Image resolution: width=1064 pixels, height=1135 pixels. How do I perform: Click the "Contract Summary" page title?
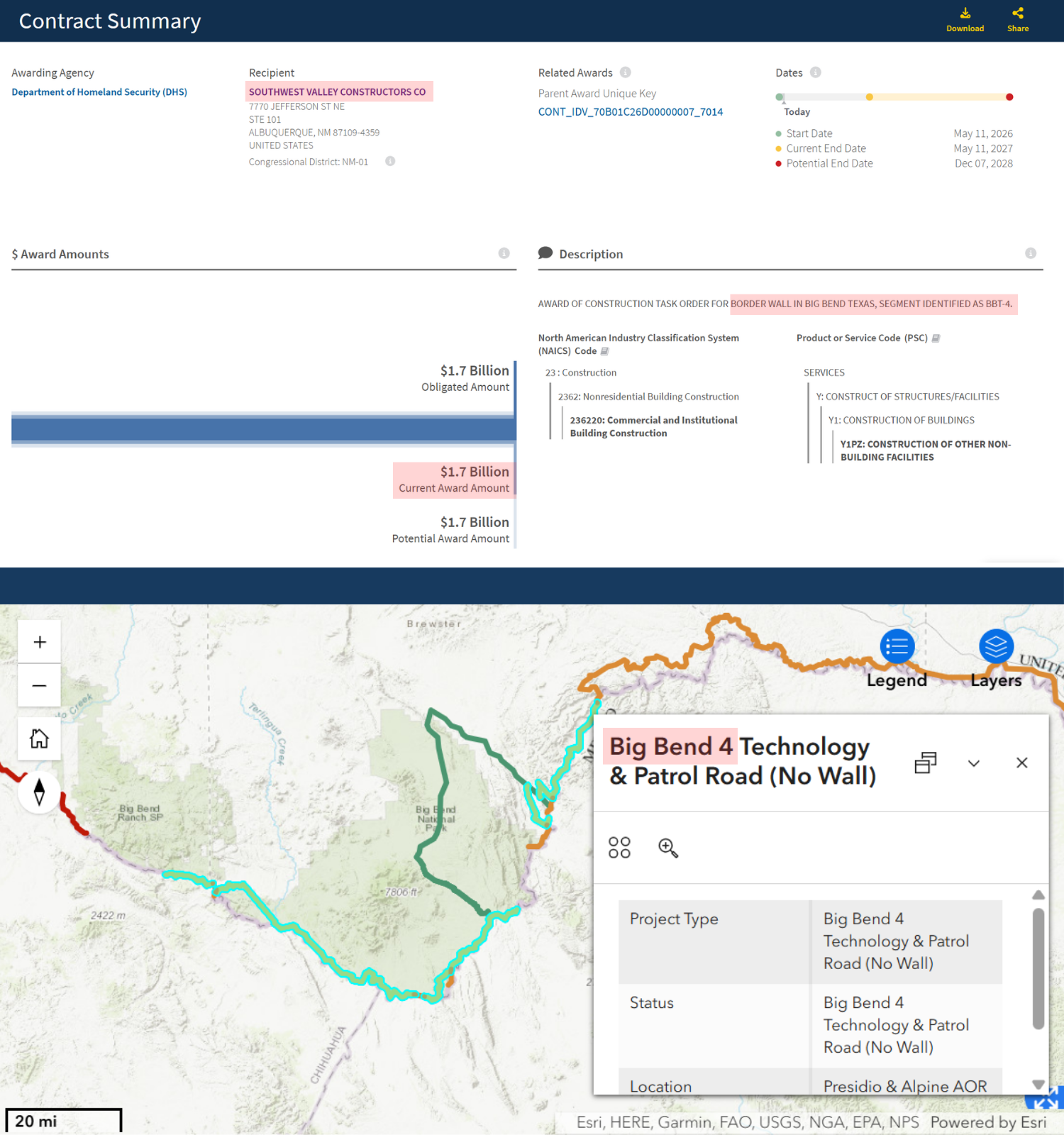coord(110,21)
